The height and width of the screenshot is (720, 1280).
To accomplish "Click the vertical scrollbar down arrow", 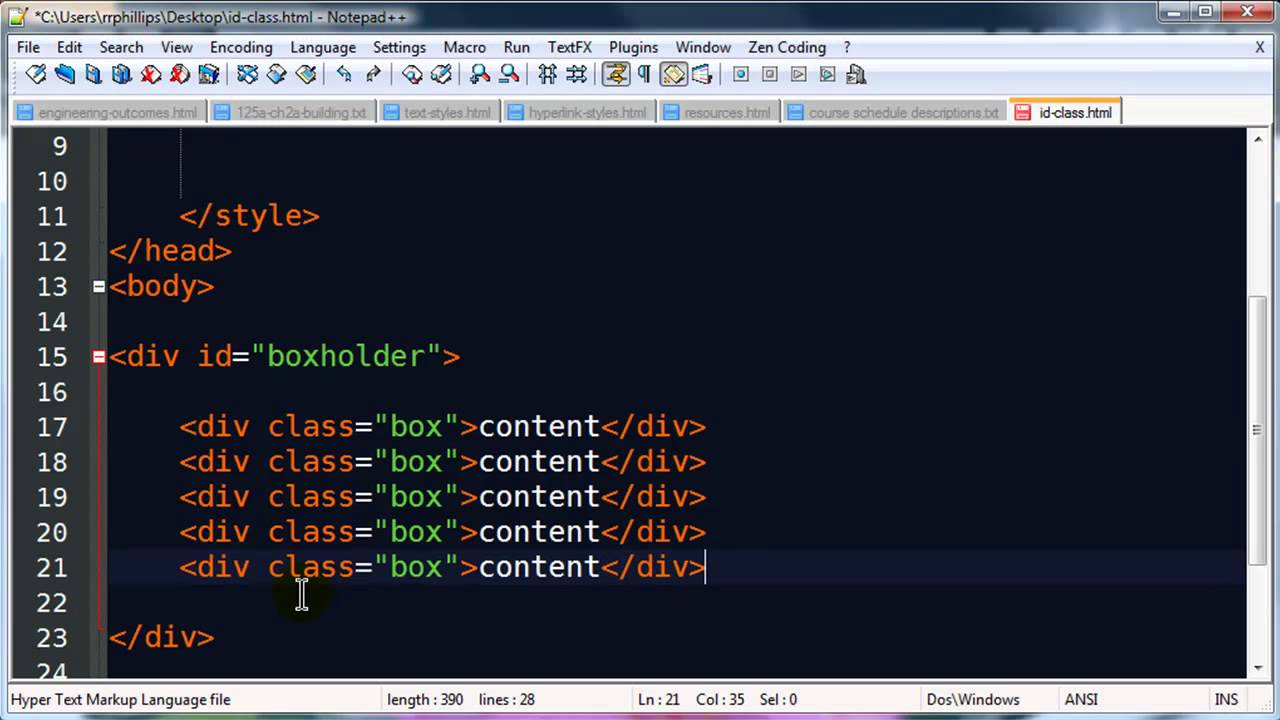I will click(1257, 667).
